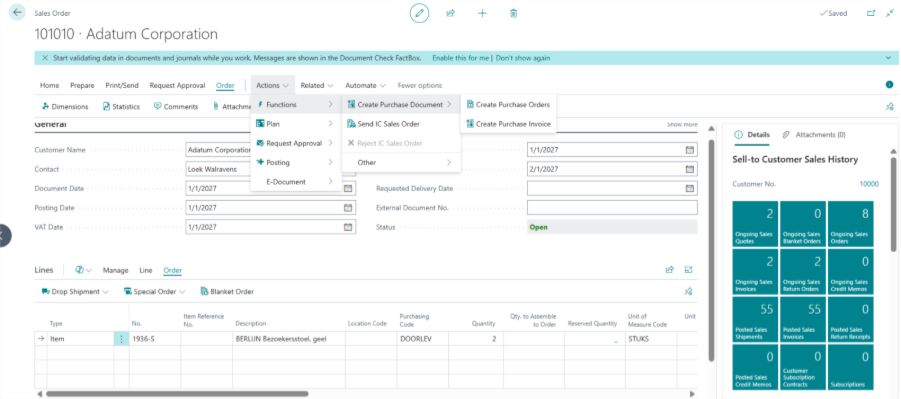Toggle the Actions dropdown menu

pos(272,85)
